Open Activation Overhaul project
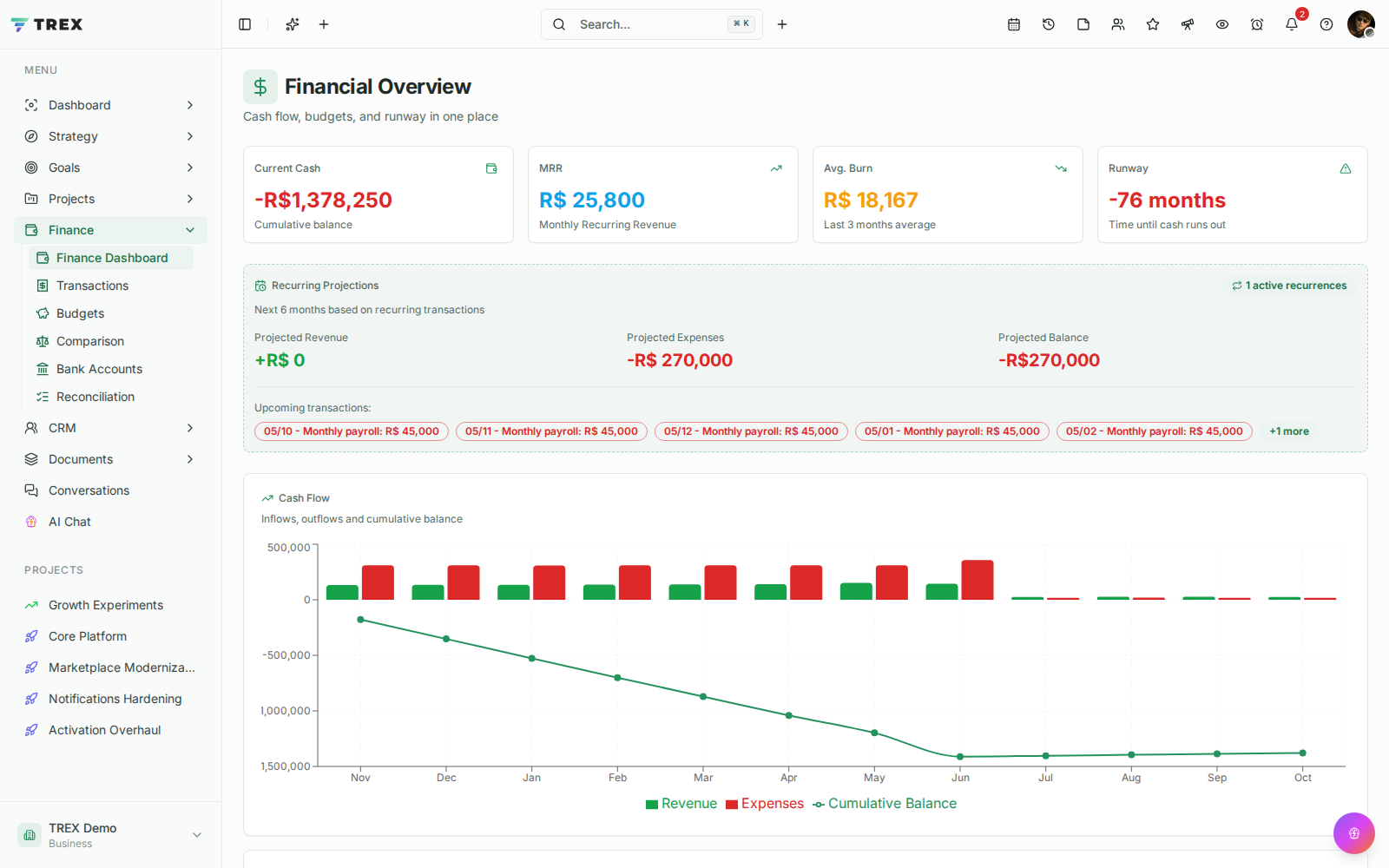 110,730
